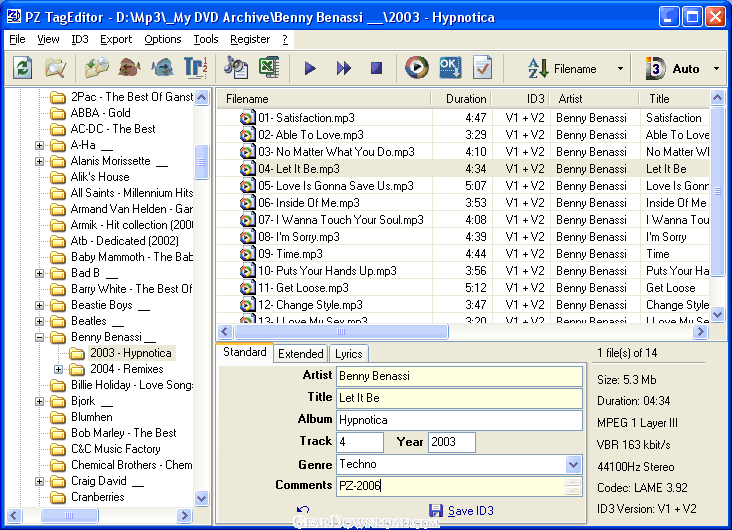Expand the Beatles folder node
732x530 pixels.
click(x=40, y=321)
